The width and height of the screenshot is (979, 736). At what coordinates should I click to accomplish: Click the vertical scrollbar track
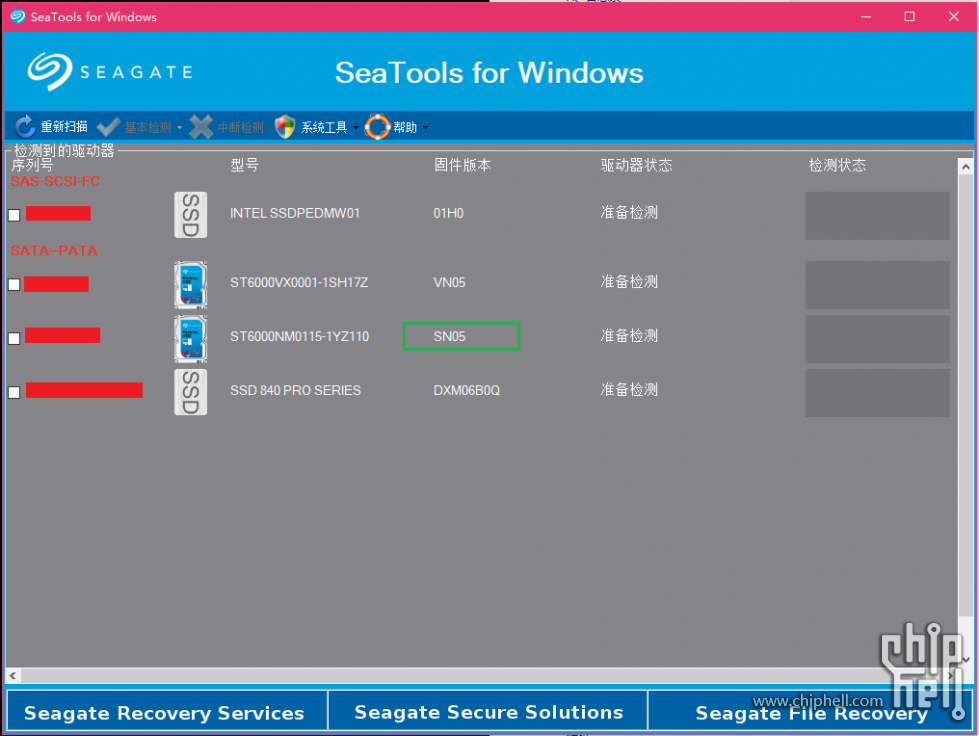[965, 412]
